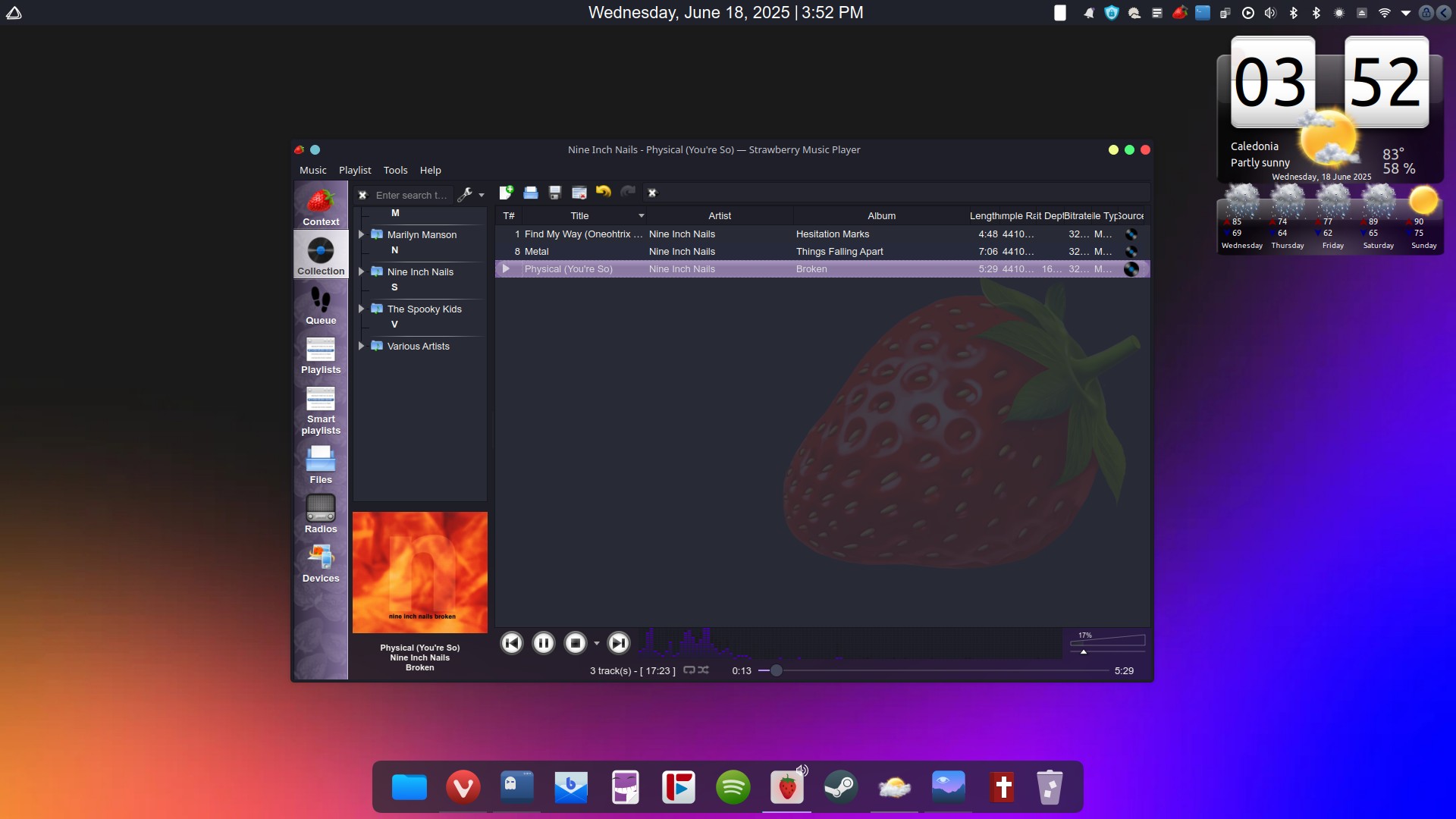Open the Context sidebar tab
The height and width of the screenshot is (819, 1456).
tap(321, 207)
